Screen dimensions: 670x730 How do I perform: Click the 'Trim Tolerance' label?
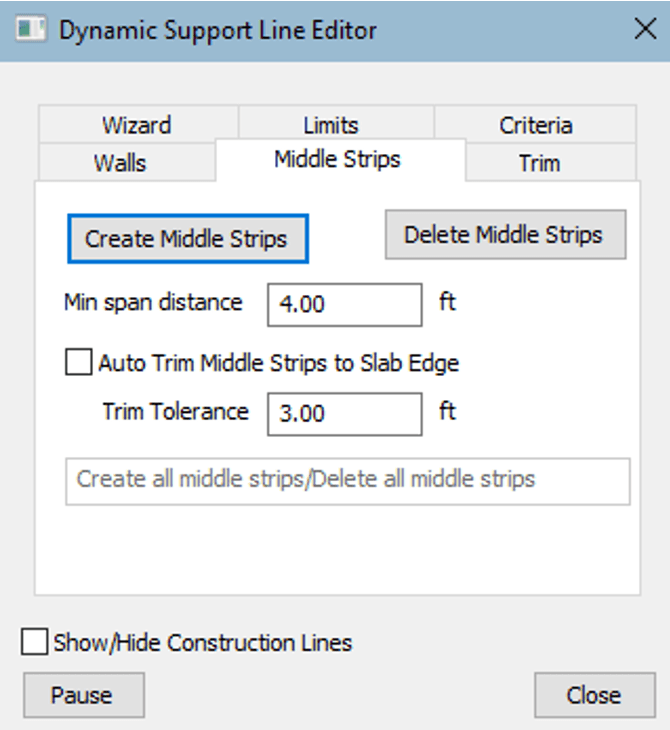(x=175, y=411)
